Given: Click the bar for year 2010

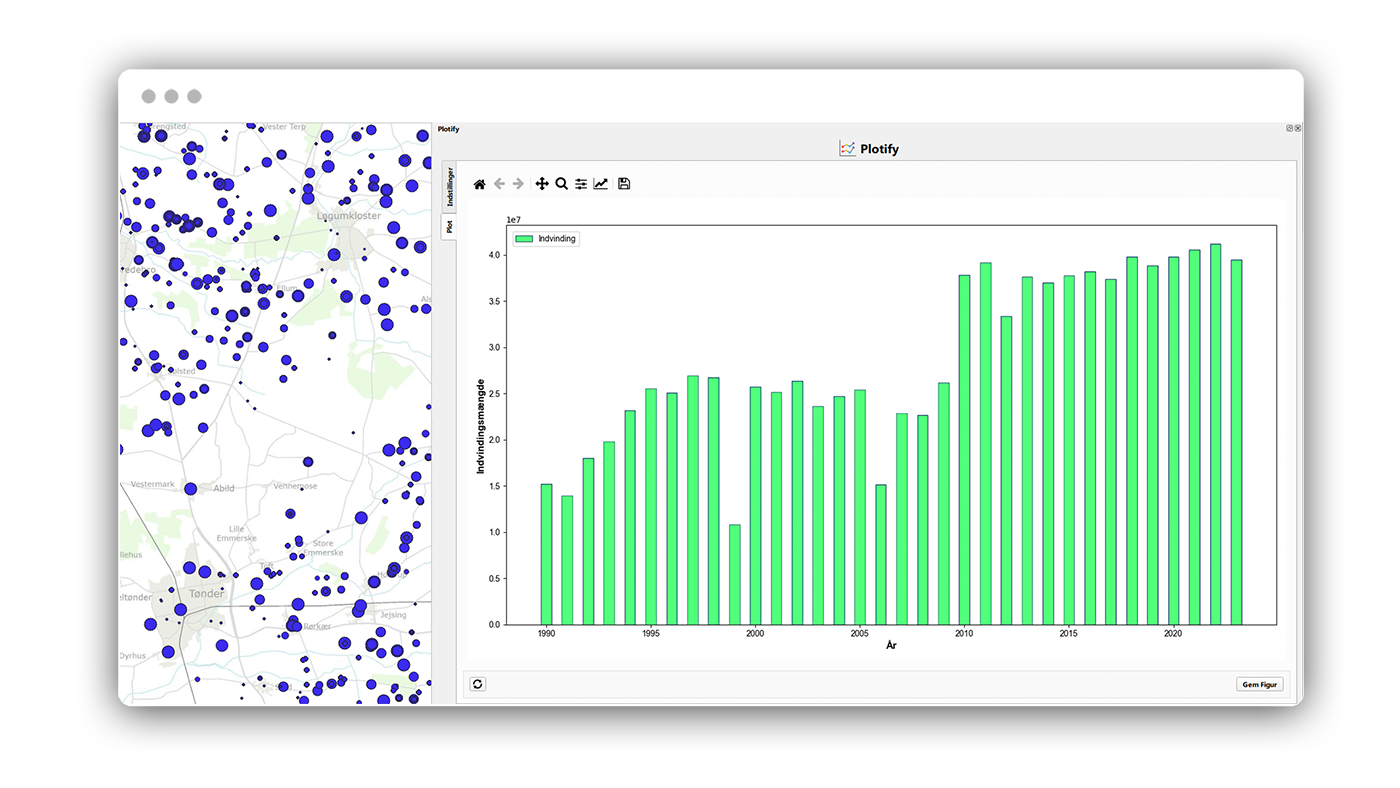Looking at the screenshot, I should pos(964,450).
